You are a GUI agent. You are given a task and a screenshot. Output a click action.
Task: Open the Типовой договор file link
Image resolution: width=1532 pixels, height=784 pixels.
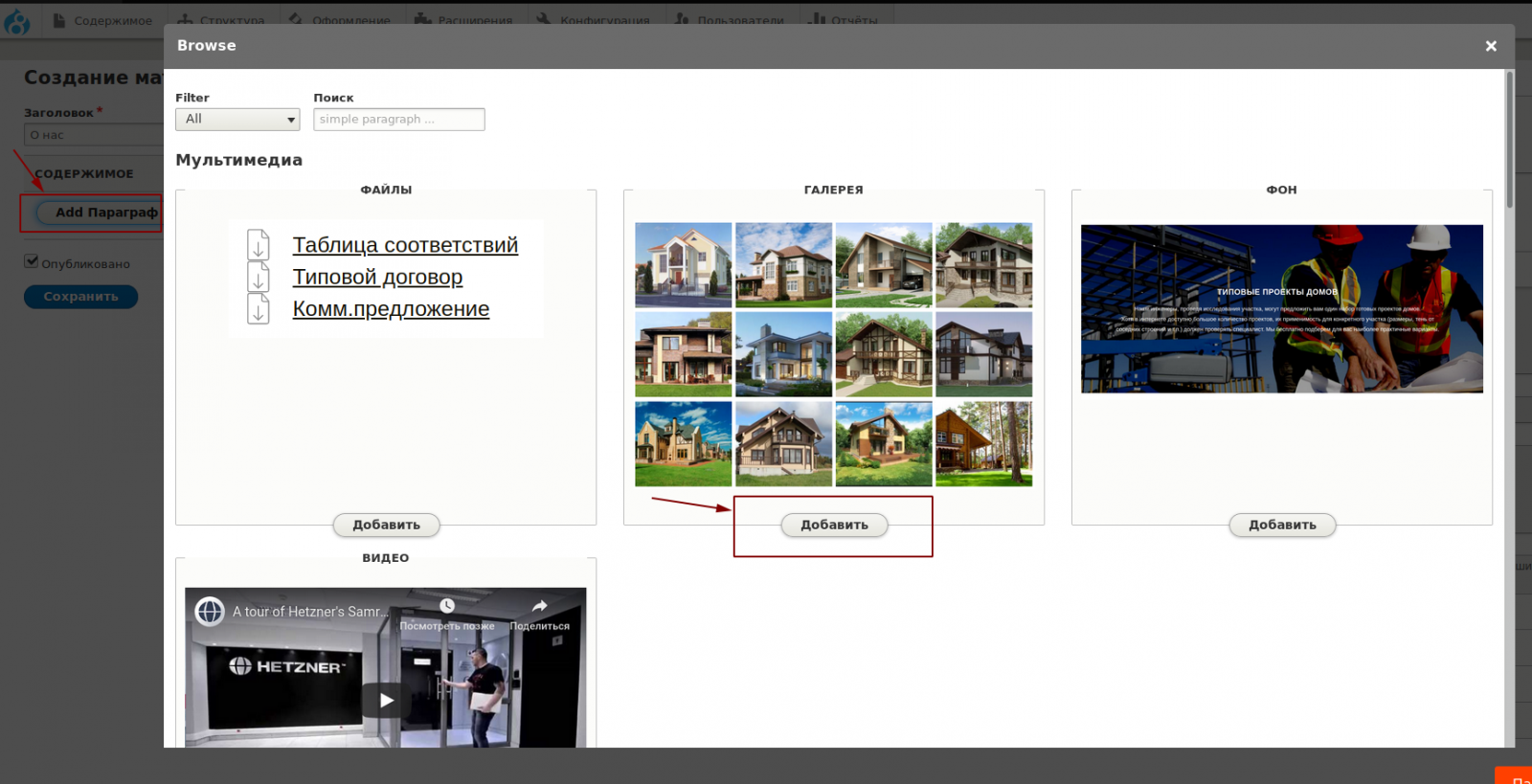[377, 277]
